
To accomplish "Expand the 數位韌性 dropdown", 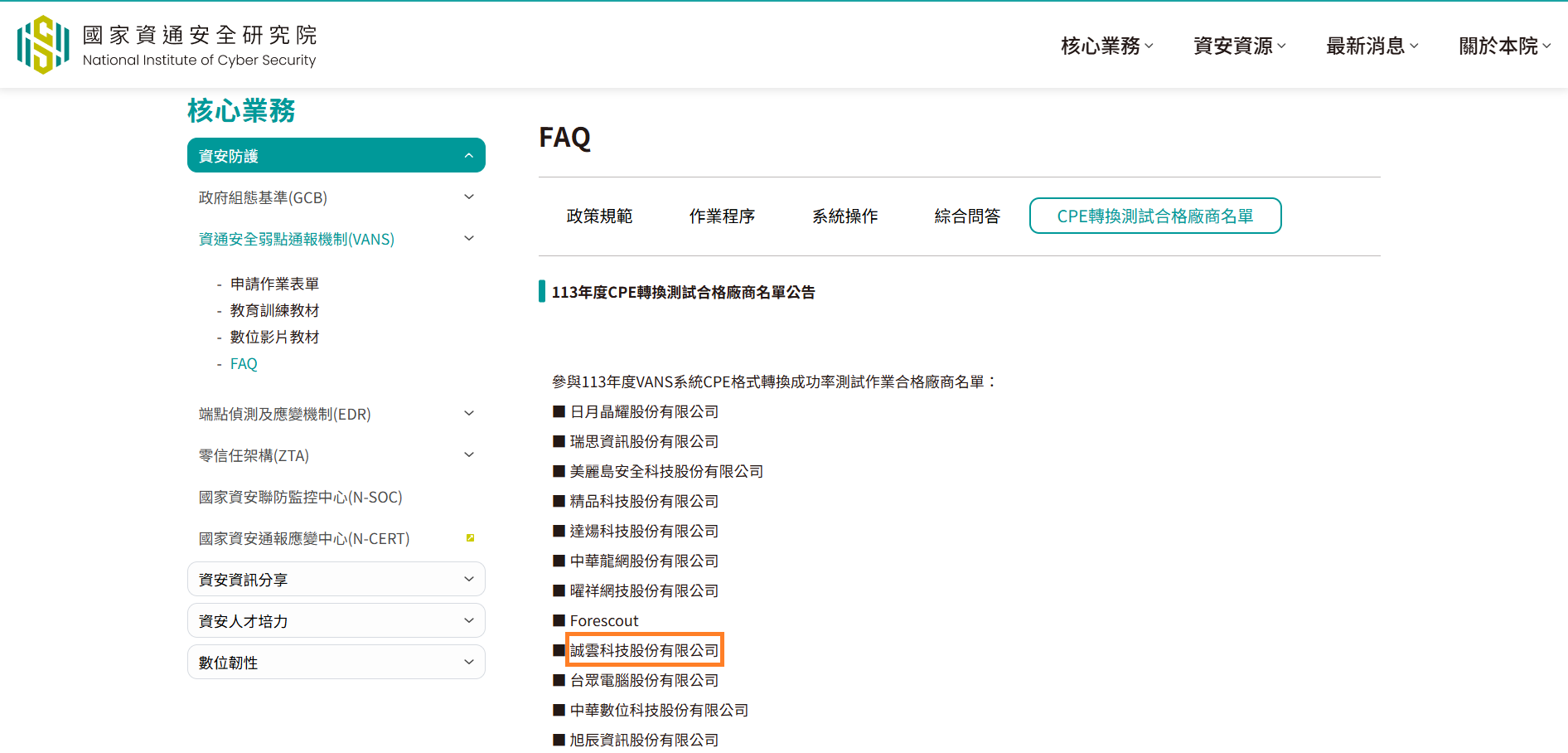I will coord(336,662).
